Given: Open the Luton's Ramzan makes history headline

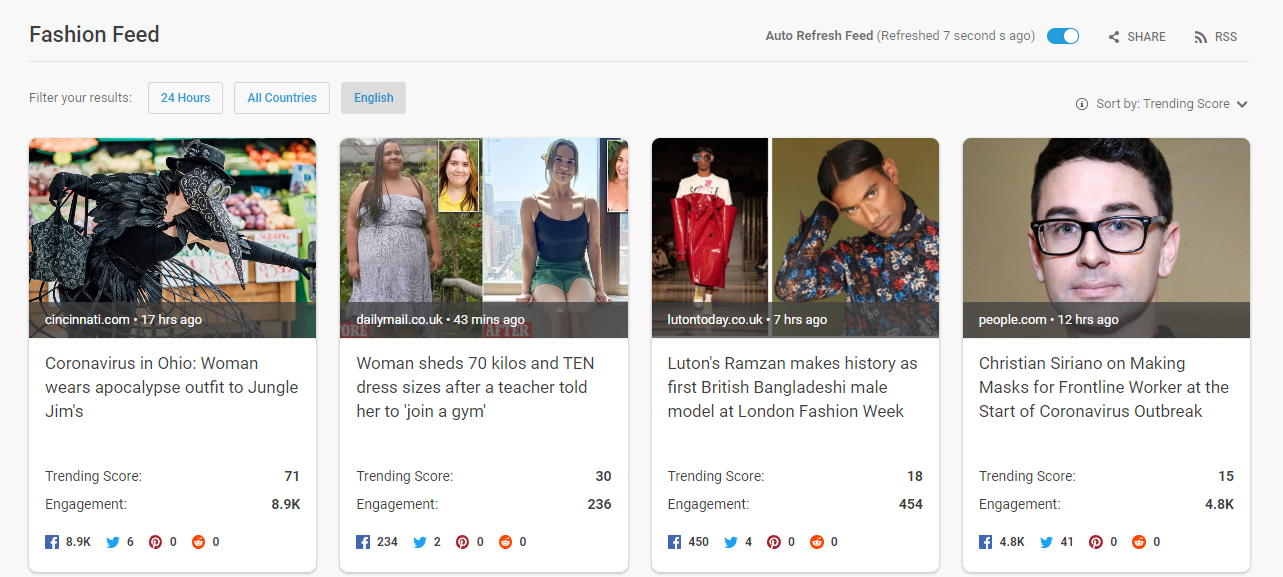Looking at the screenshot, I should (x=792, y=387).
